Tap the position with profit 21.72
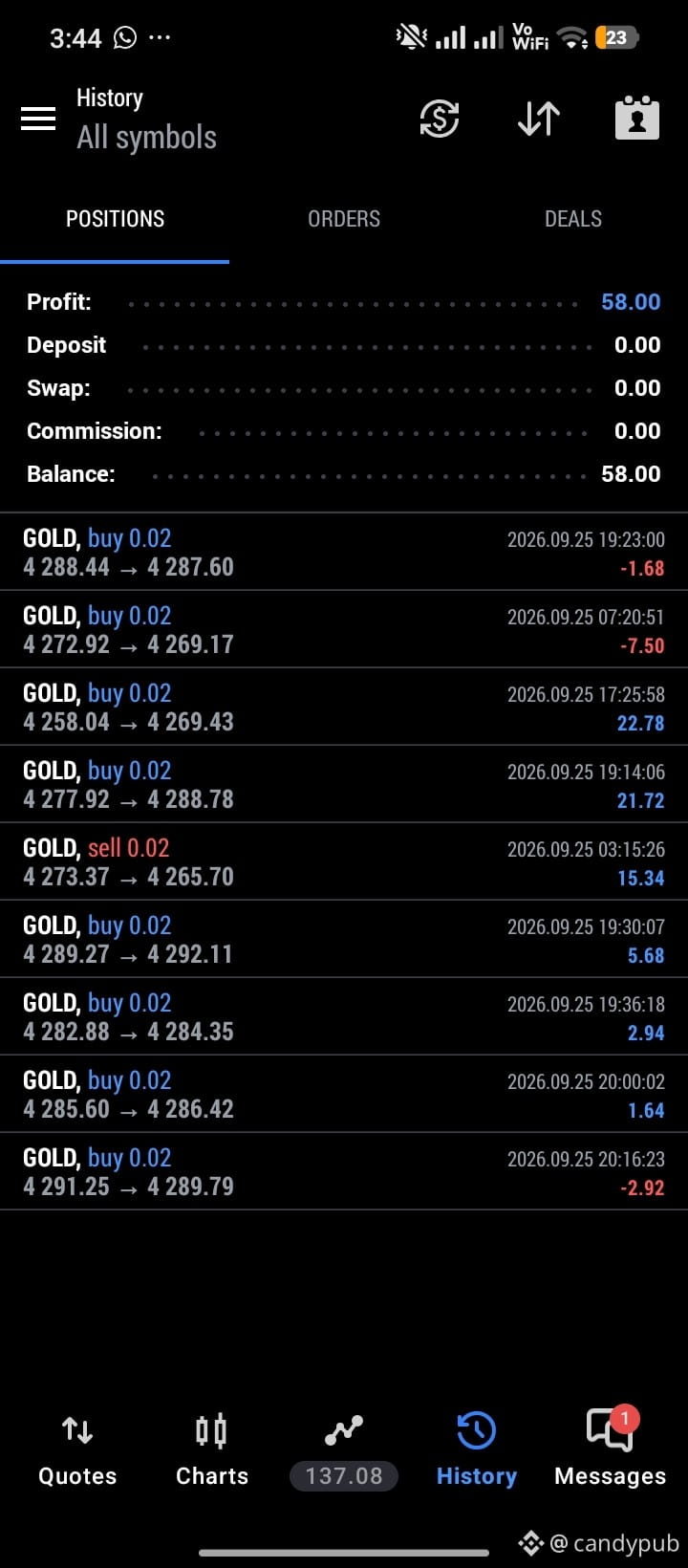This screenshot has width=688, height=1568. (344, 784)
